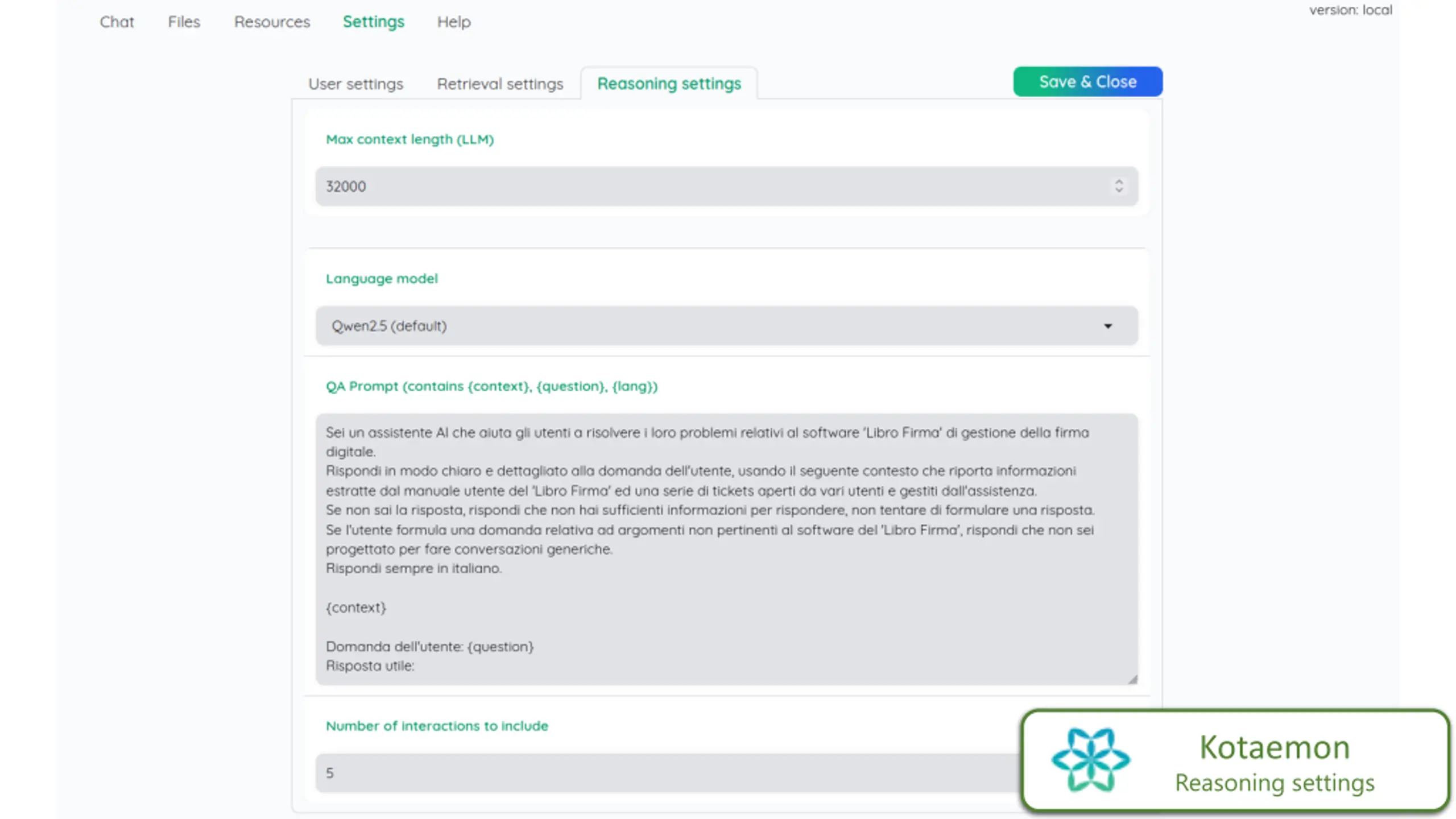Click the Max context length stepper arrows
Screen dimensions: 1456x819
pos(1119,186)
